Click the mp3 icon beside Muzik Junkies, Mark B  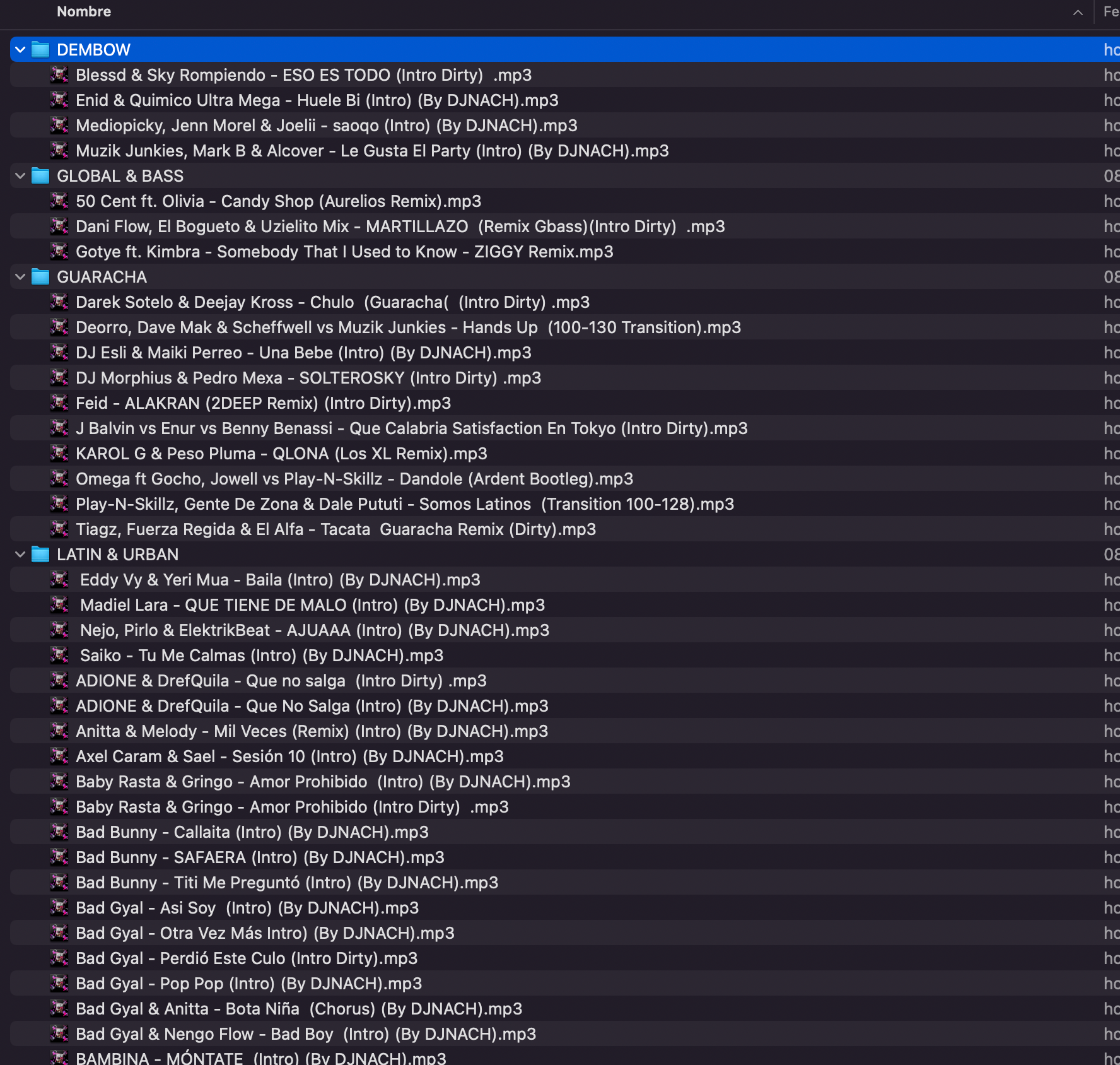coord(59,150)
